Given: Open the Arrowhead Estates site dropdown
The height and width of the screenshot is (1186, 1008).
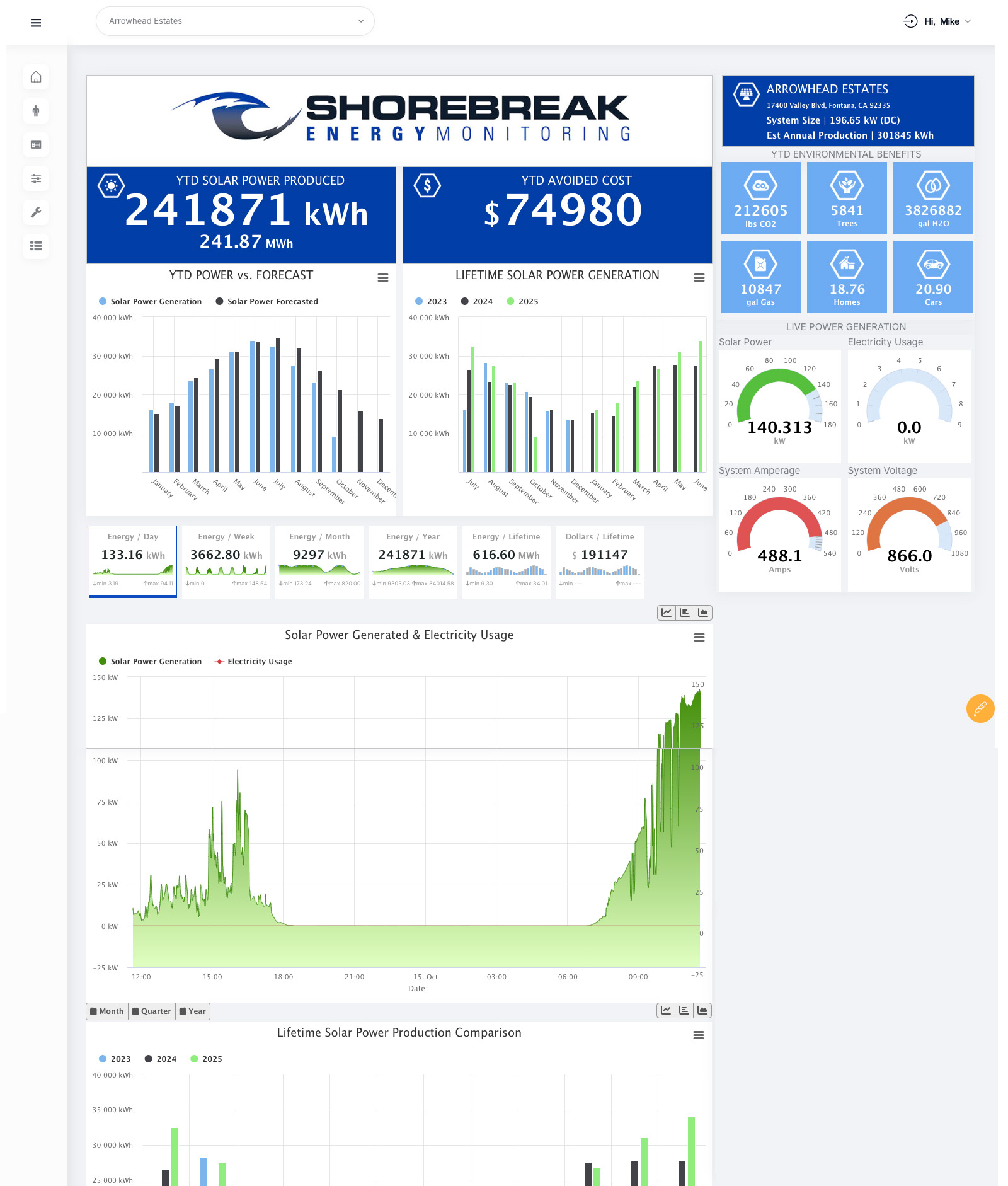Looking at the screenshot, I should click(235, 21).
